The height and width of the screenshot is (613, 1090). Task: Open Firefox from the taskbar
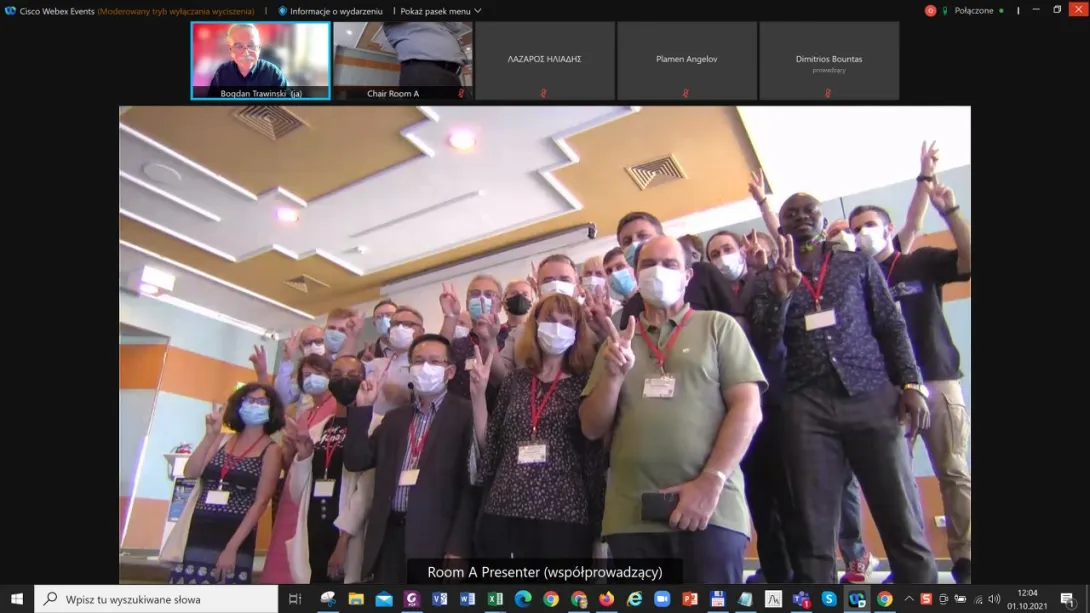coord(606,599)
